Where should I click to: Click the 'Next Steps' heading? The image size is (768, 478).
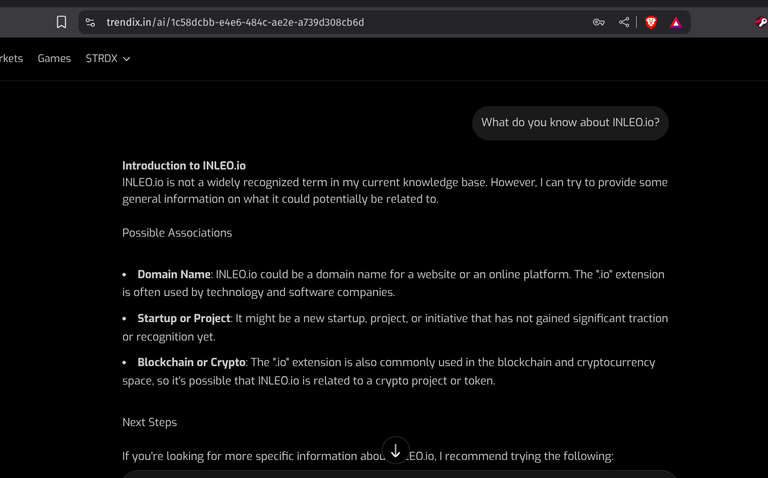pyautogui.click(x=149, y=422)
